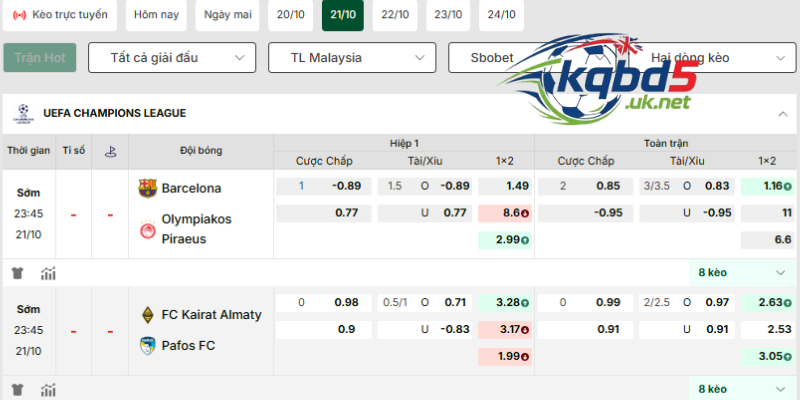Click the FC Kairat Almaty crest

pyautogui.click(x=148, y=314)
